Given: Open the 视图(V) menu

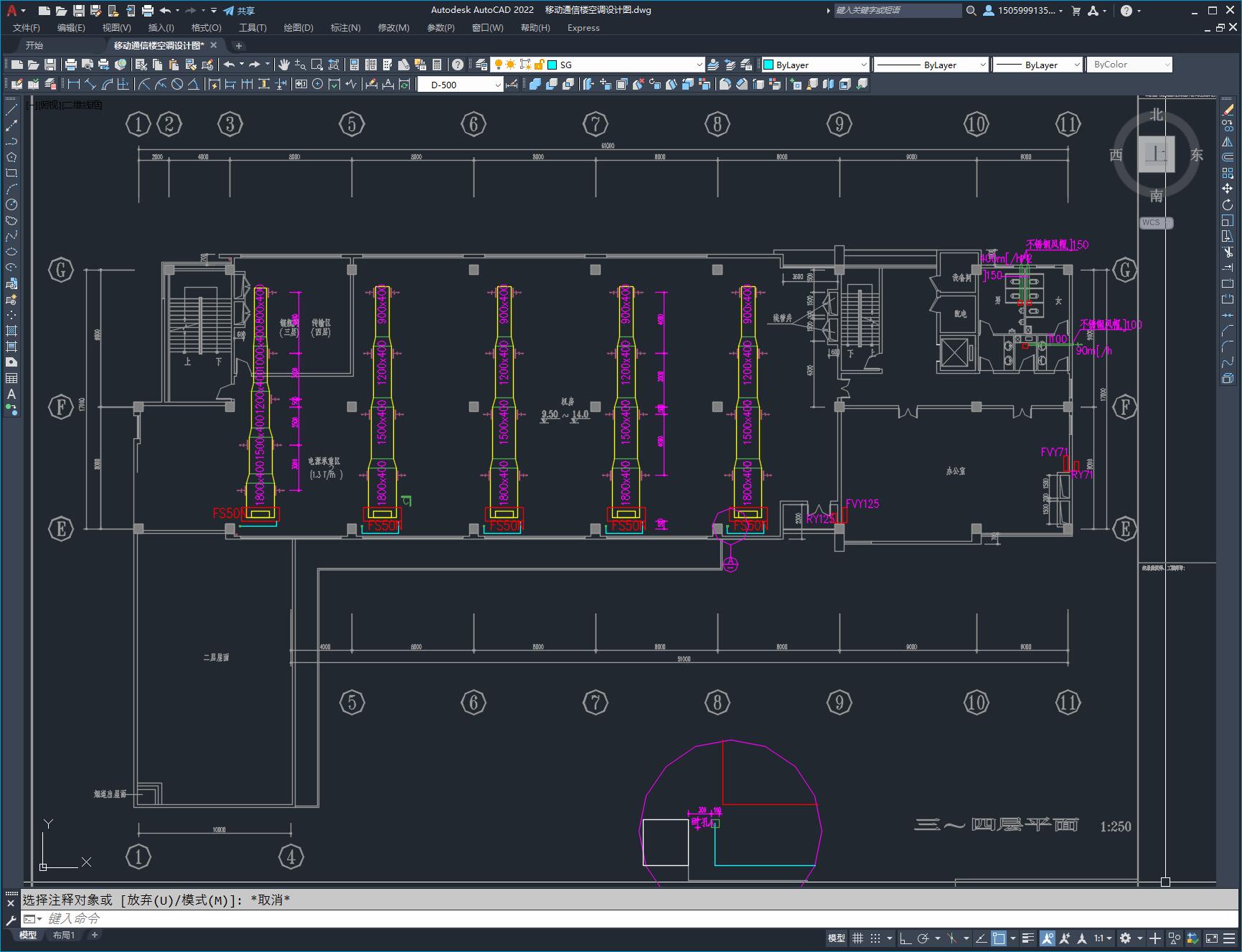Looking at the screenshot, I should pyautogui.click(x=116, y=27).
